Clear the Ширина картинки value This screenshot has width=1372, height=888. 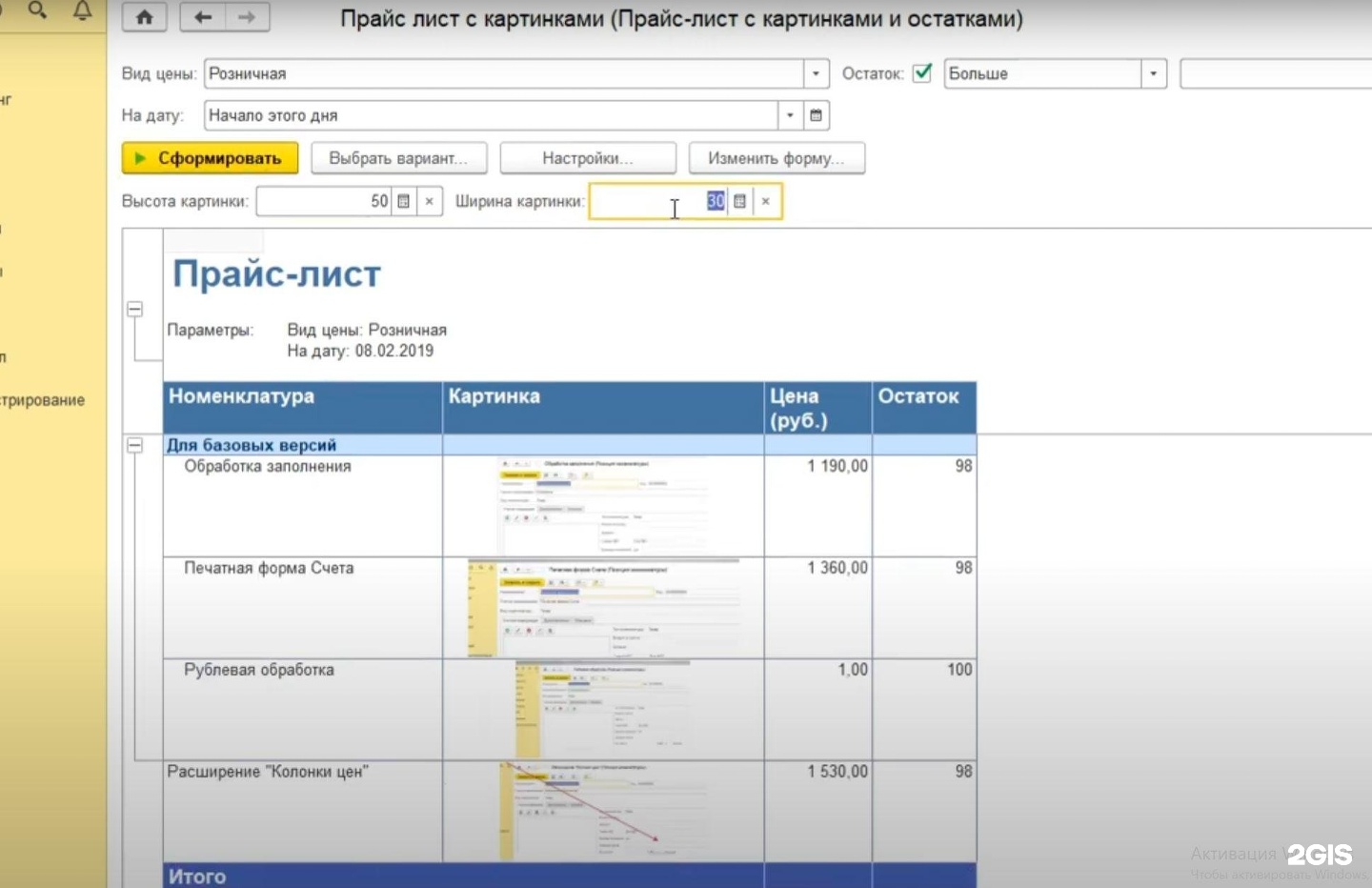766,201
